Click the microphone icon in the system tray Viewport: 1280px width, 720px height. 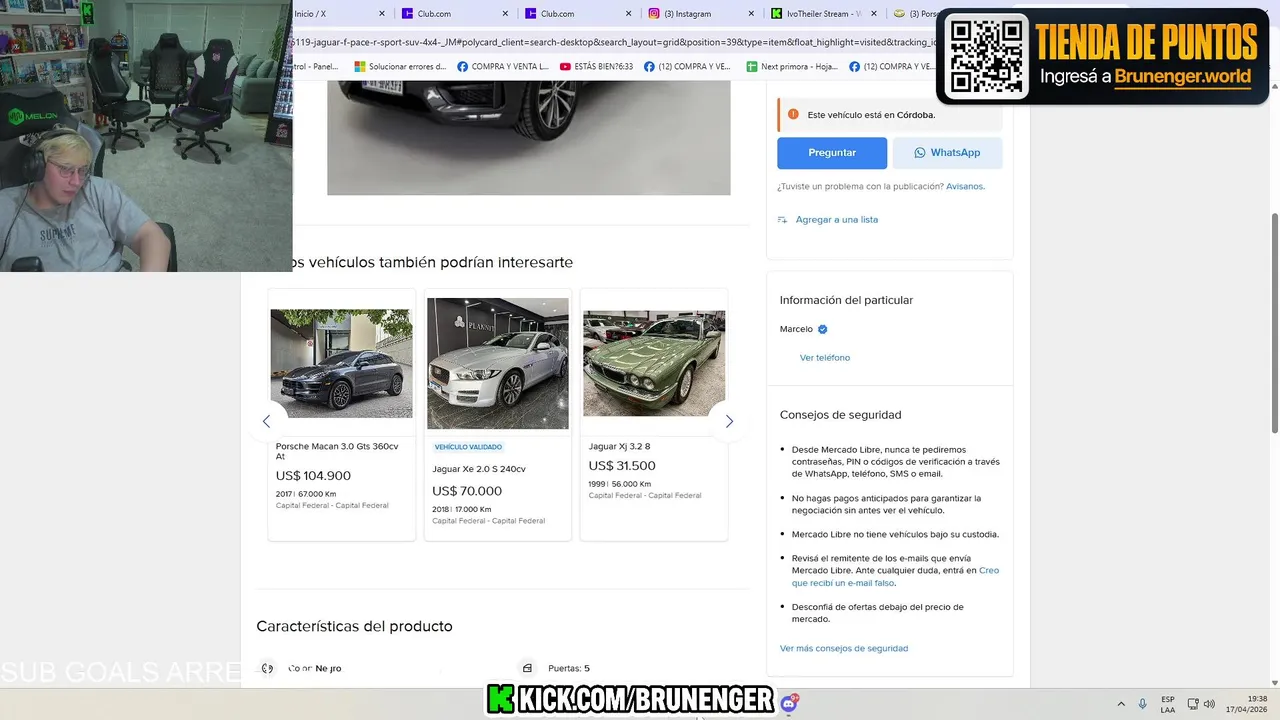tap(1143, 704)
